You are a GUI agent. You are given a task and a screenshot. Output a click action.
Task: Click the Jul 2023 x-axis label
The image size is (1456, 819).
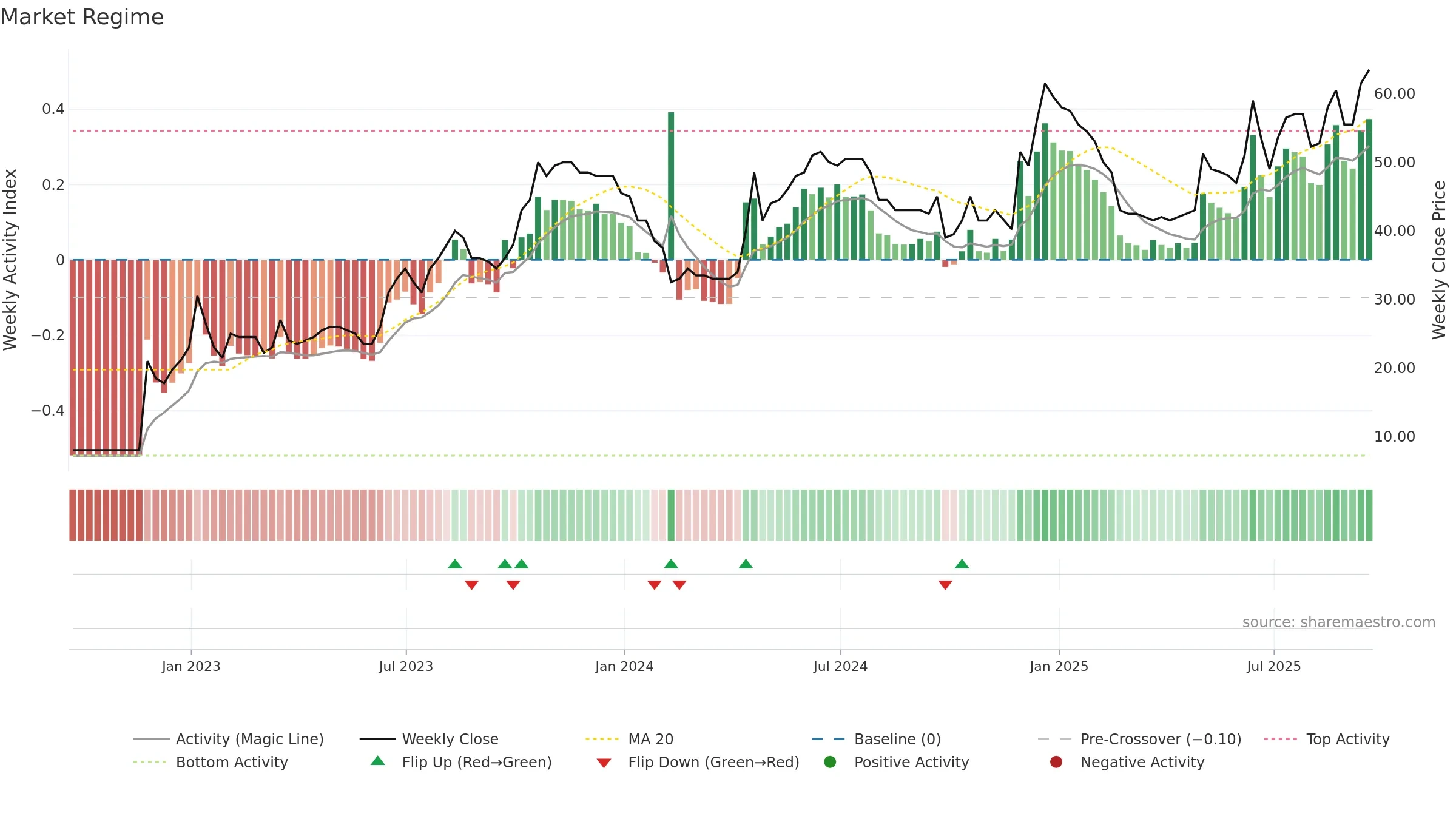[x=406, y=667]
